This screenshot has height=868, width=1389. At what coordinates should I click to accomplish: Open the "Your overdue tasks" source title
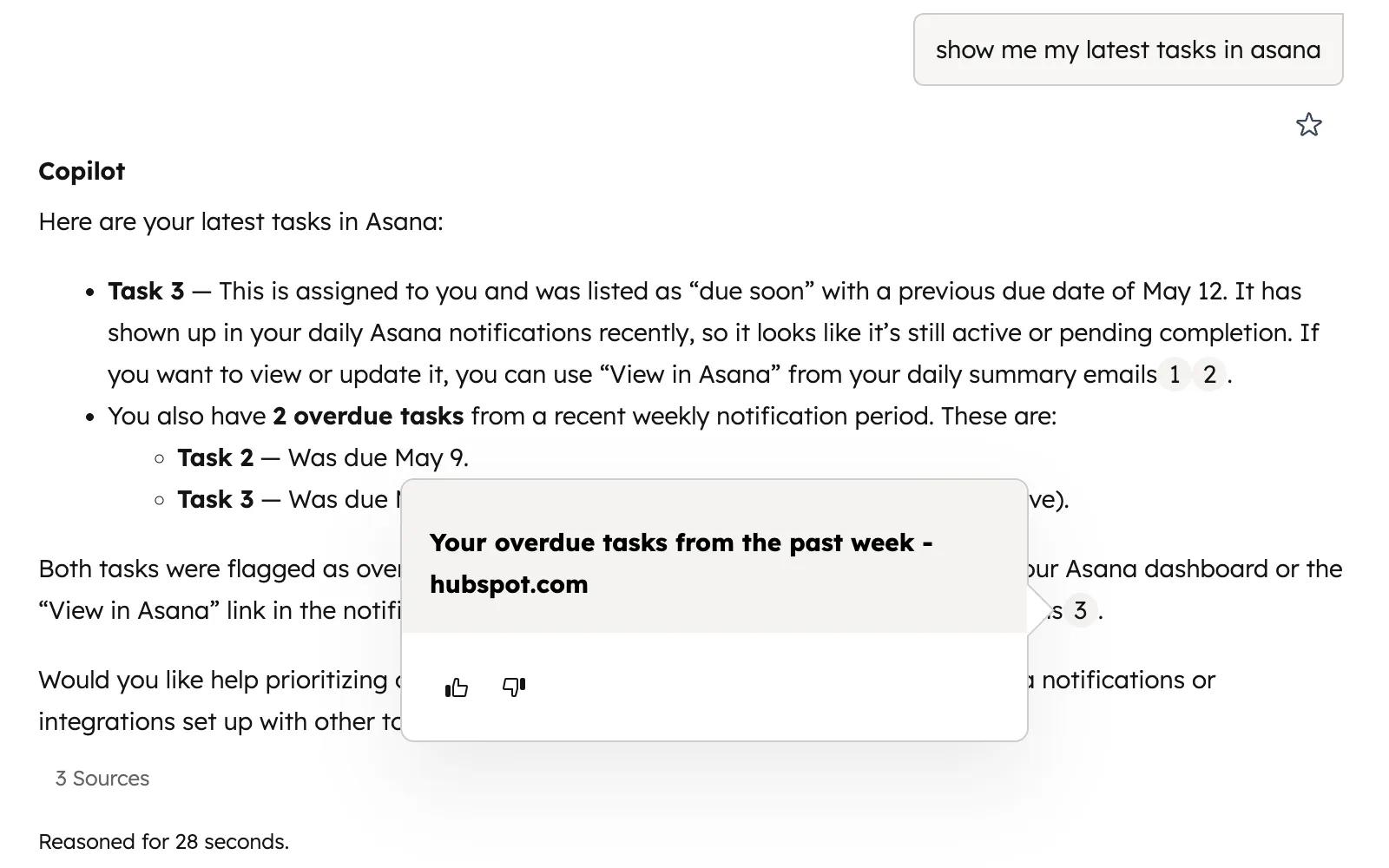tap(681, 562)
